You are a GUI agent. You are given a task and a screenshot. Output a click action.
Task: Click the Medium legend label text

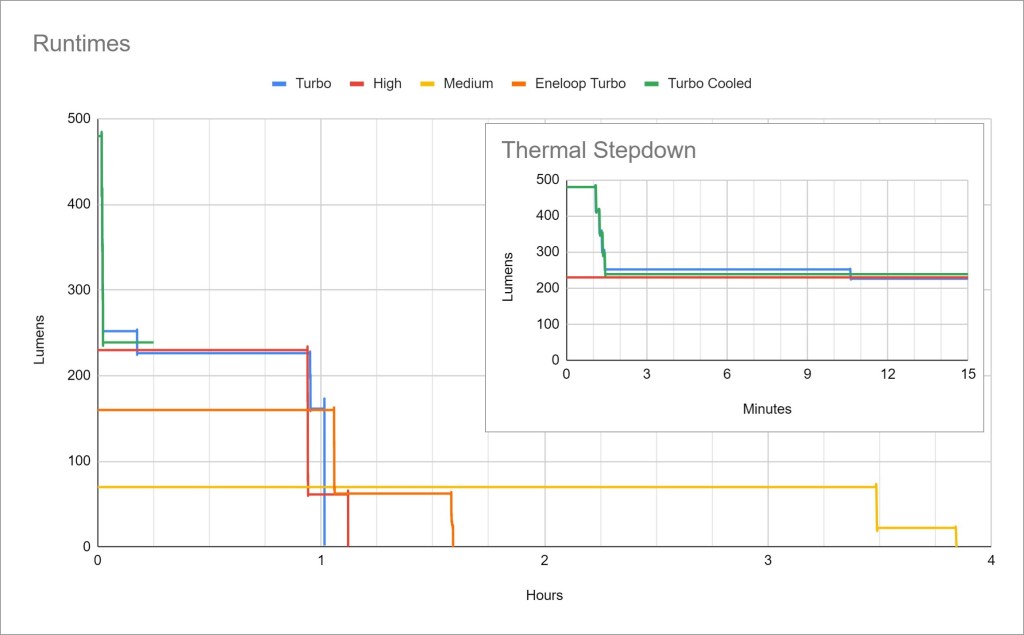469,84
